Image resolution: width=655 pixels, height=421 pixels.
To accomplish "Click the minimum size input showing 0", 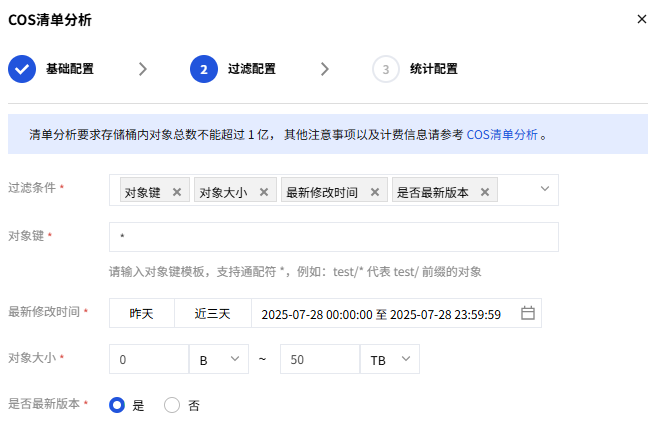I will coord(149,359).
